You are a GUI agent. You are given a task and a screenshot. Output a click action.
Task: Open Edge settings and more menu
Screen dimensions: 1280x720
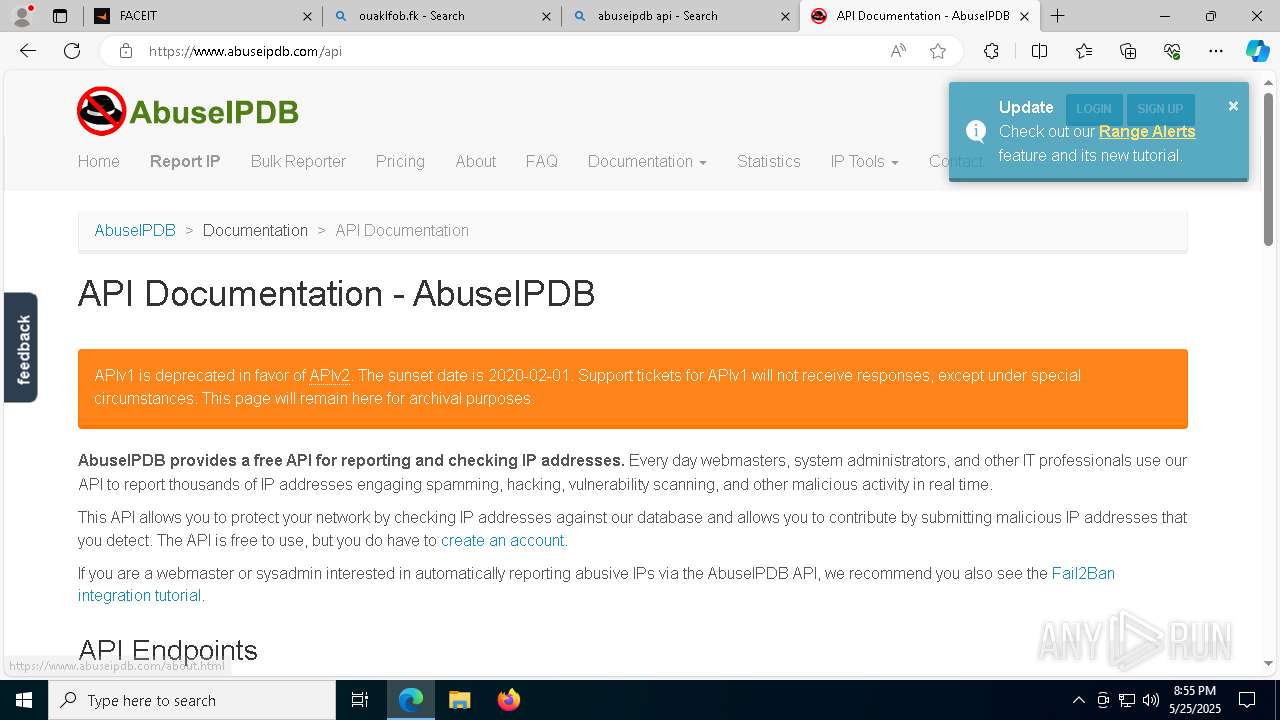[1216, 51]
